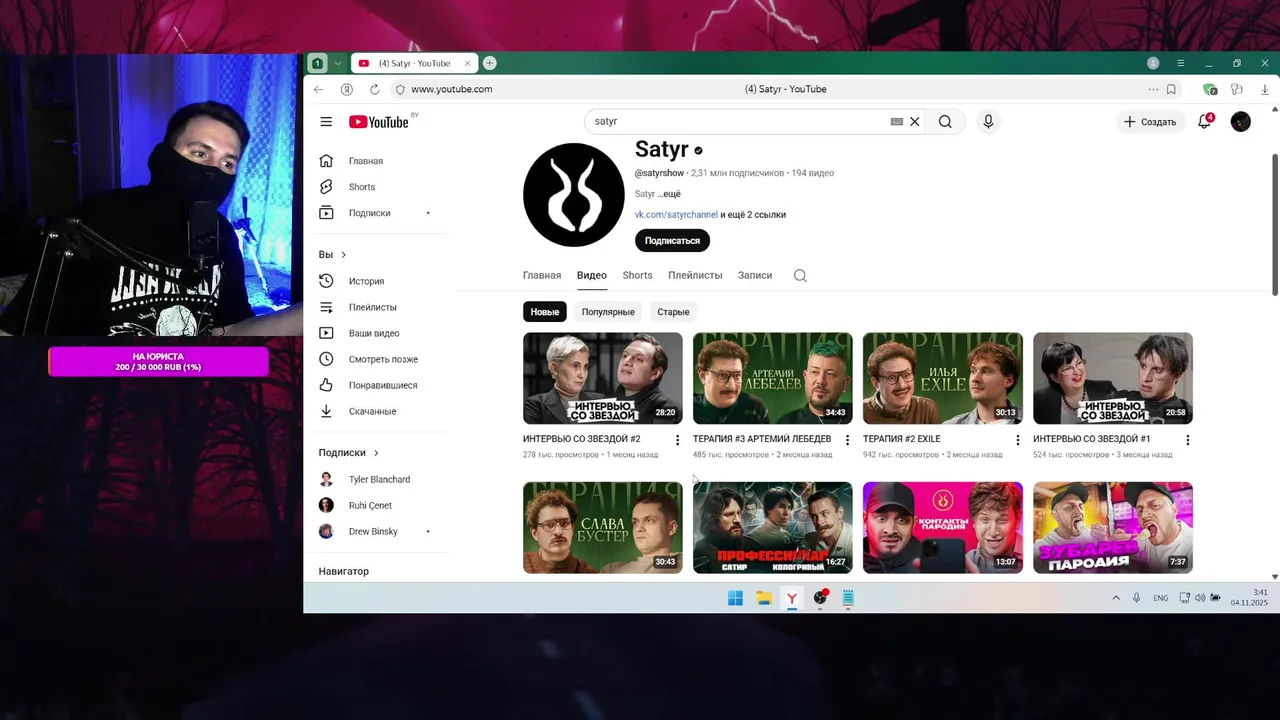
Task: Open the vk.com/satyrchannel link
Action: click(x=676, y=215)
